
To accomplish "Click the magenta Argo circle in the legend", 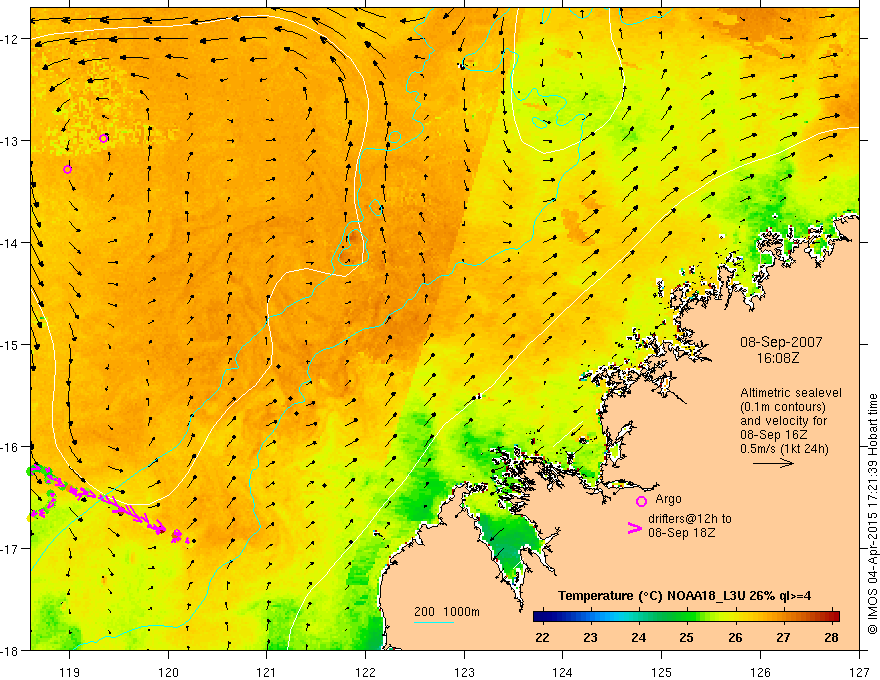I will click(641, 501).
